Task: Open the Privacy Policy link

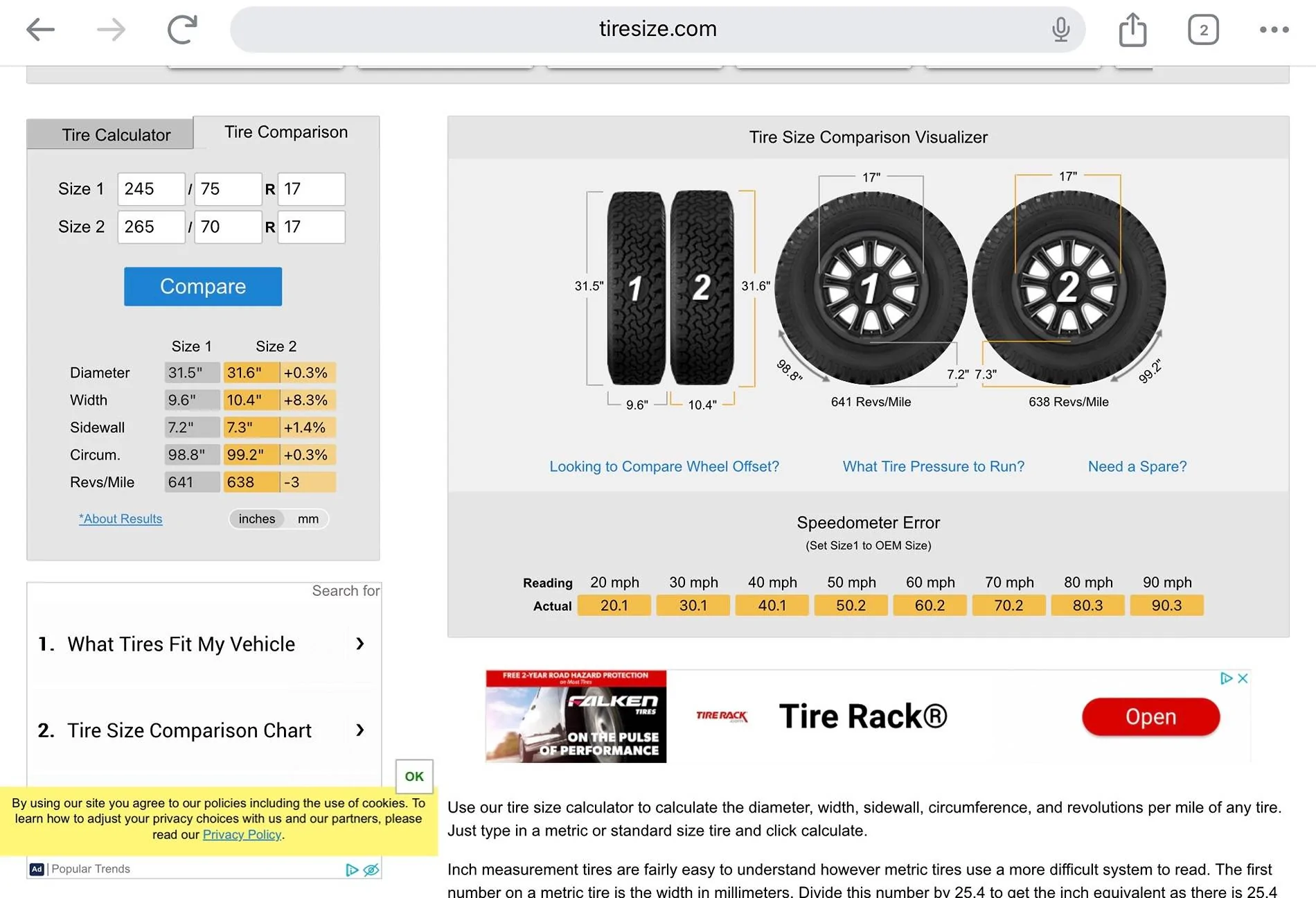Action: point(242,834)
